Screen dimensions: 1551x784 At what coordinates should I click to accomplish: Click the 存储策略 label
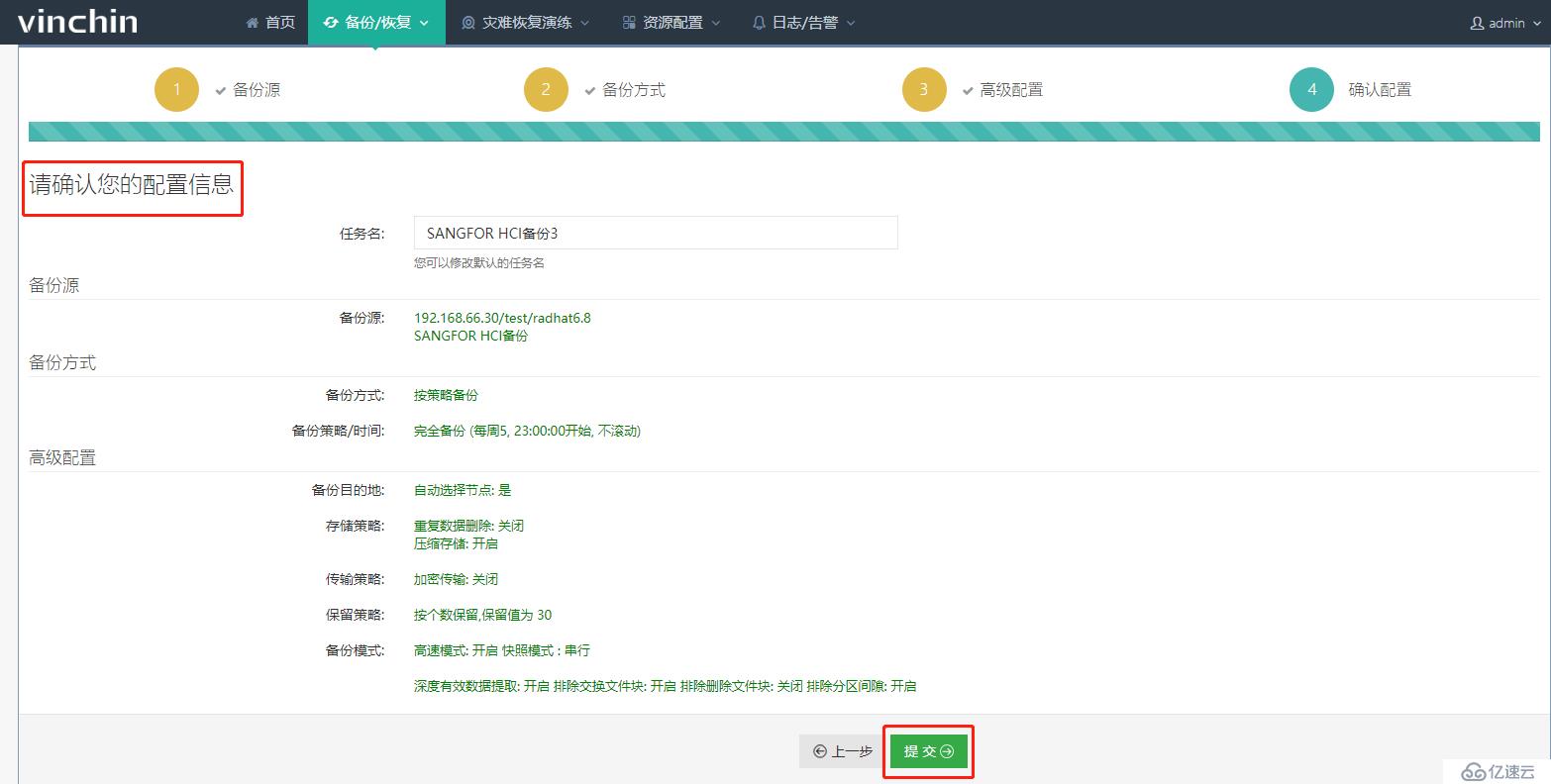pos(355,526)
